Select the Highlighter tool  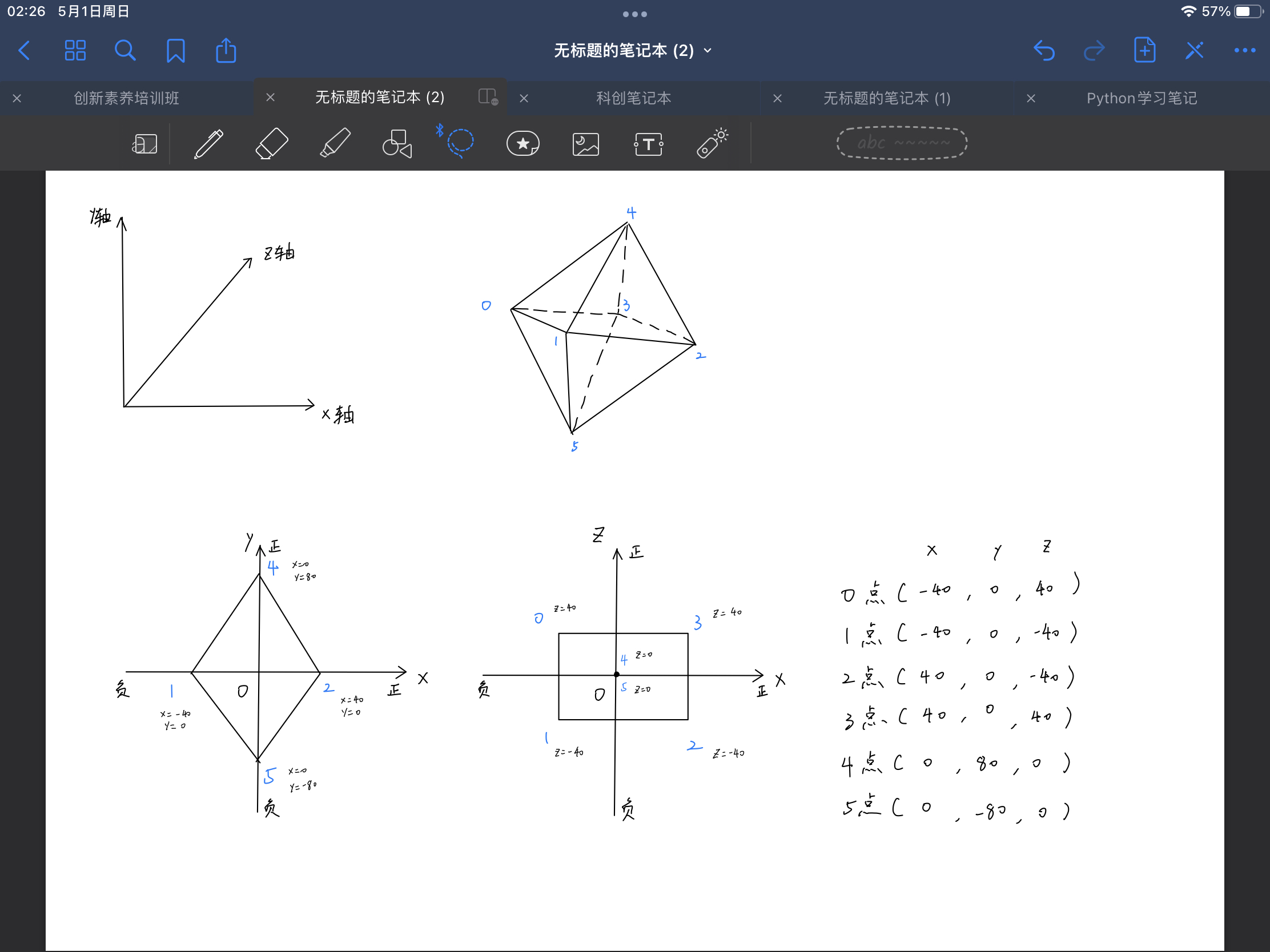[x=335, y=143]
